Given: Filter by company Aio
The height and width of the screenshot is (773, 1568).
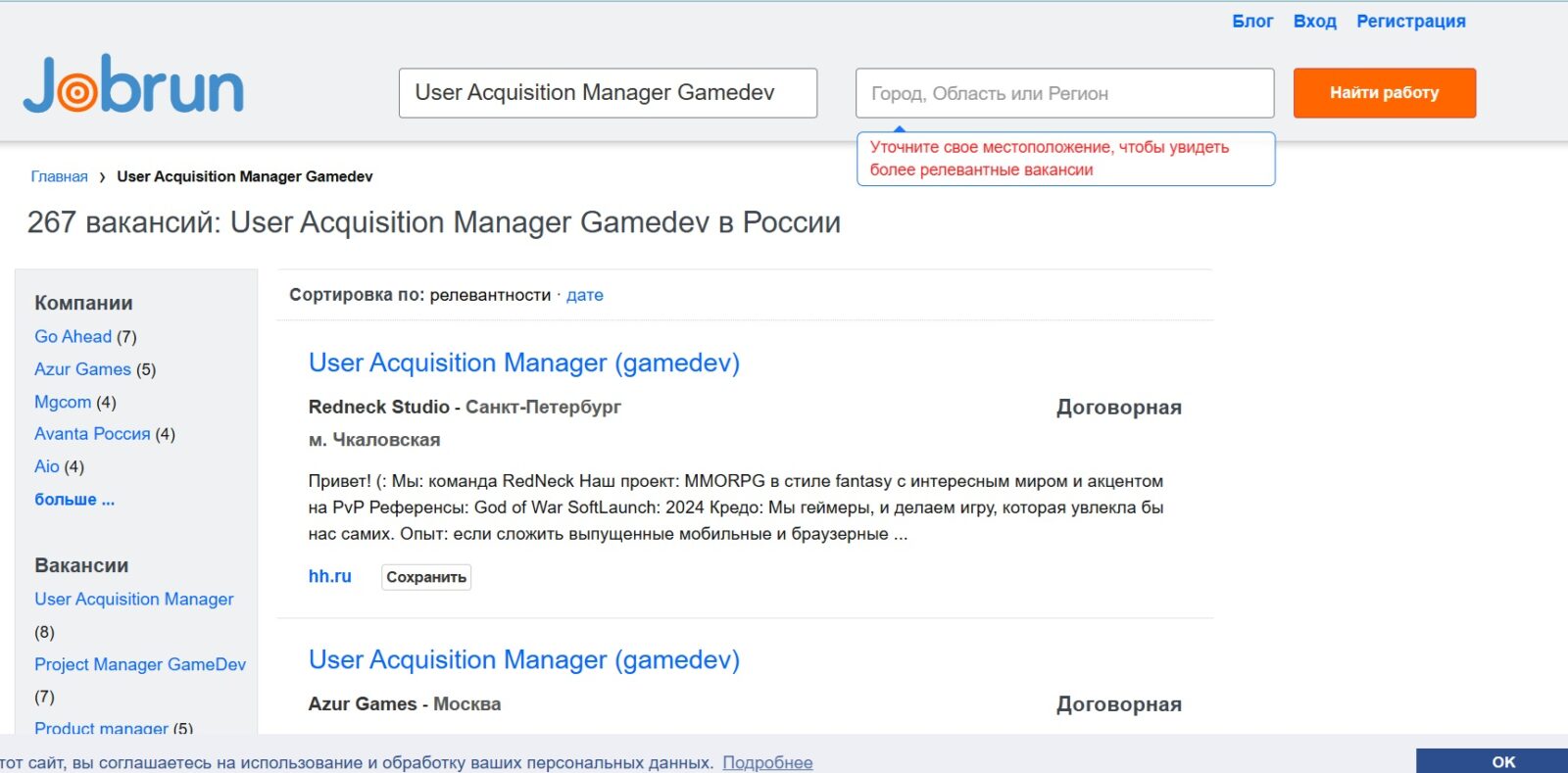Looking at the screenshot, I should point(47,466).
